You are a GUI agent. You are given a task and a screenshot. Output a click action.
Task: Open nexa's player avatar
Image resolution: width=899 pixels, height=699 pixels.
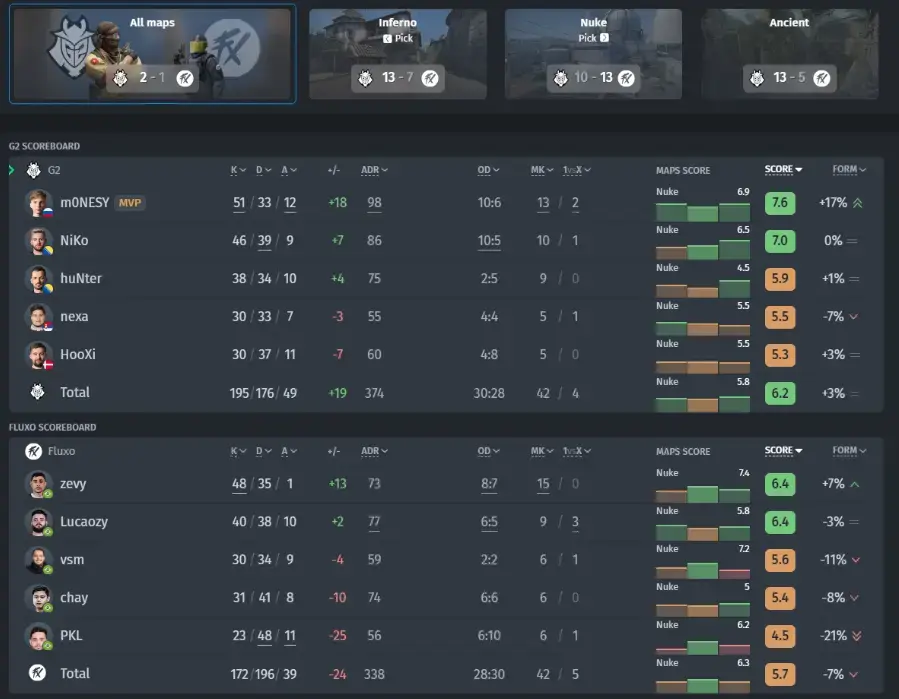click(x=38, y=317)
